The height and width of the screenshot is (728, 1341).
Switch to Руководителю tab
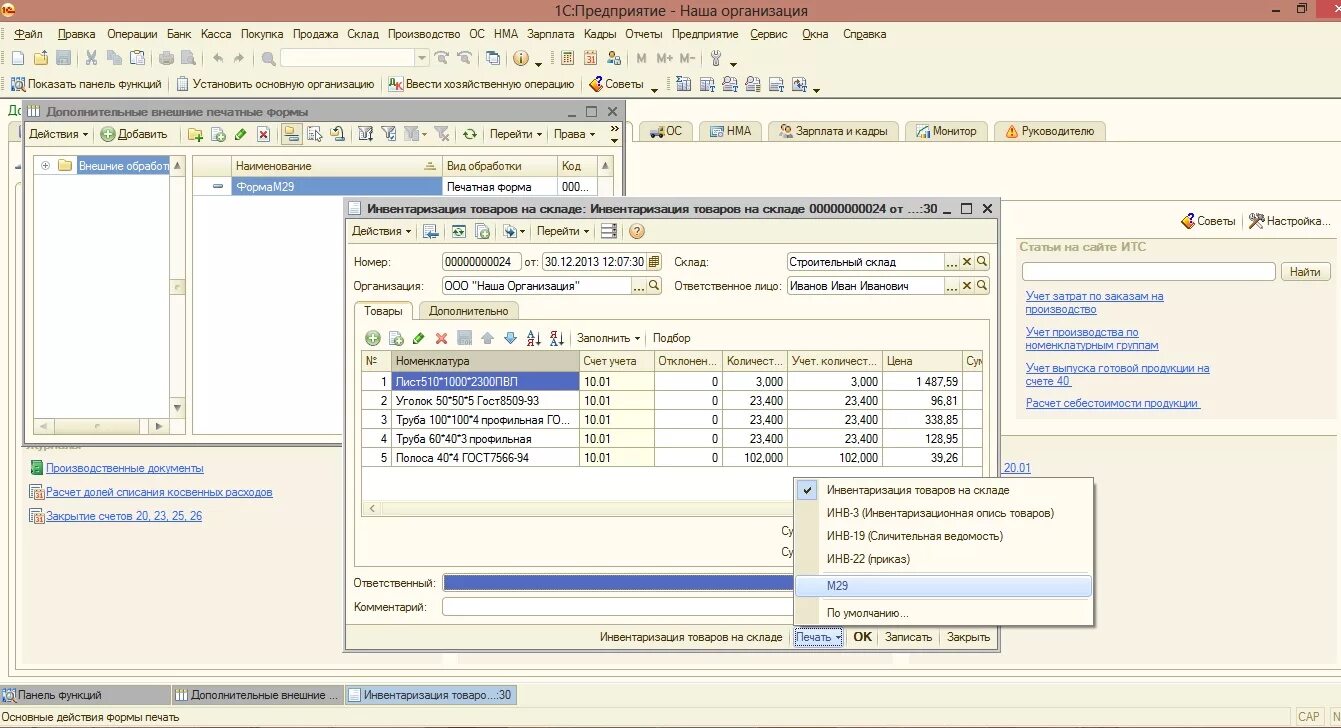click(1050, 131)
